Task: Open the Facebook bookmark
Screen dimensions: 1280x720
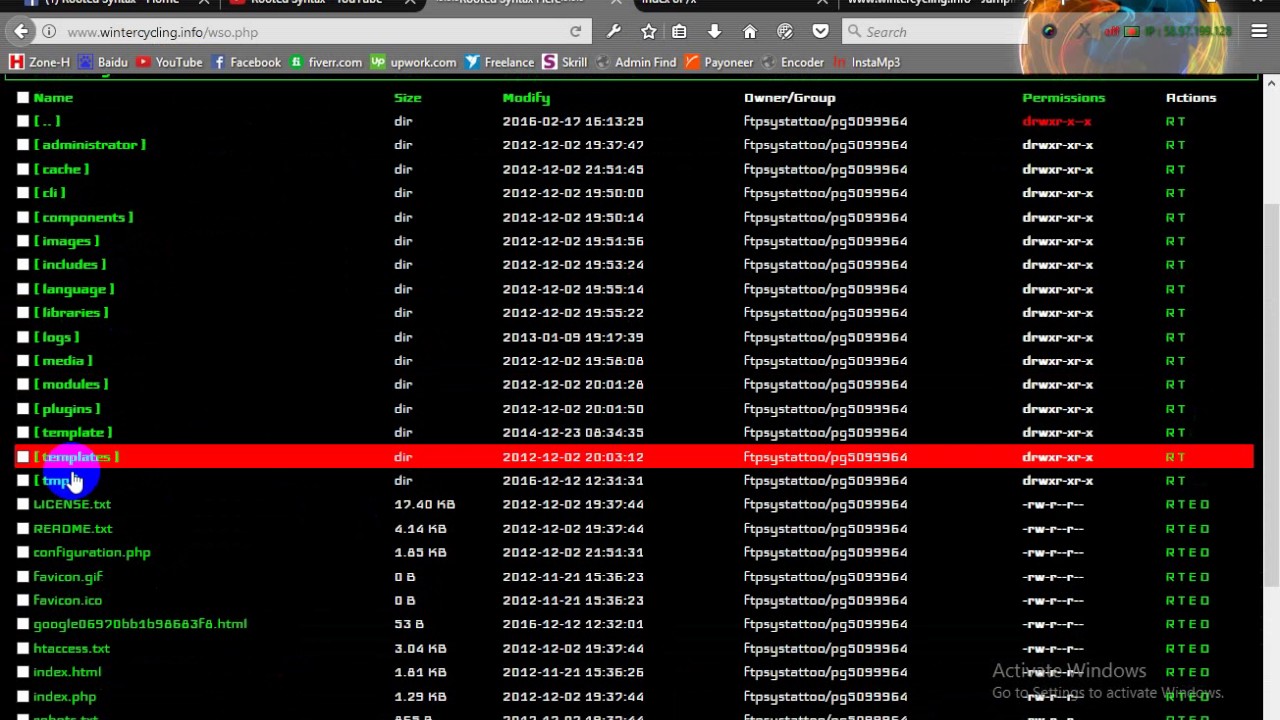Action: (x=246, y=62)
